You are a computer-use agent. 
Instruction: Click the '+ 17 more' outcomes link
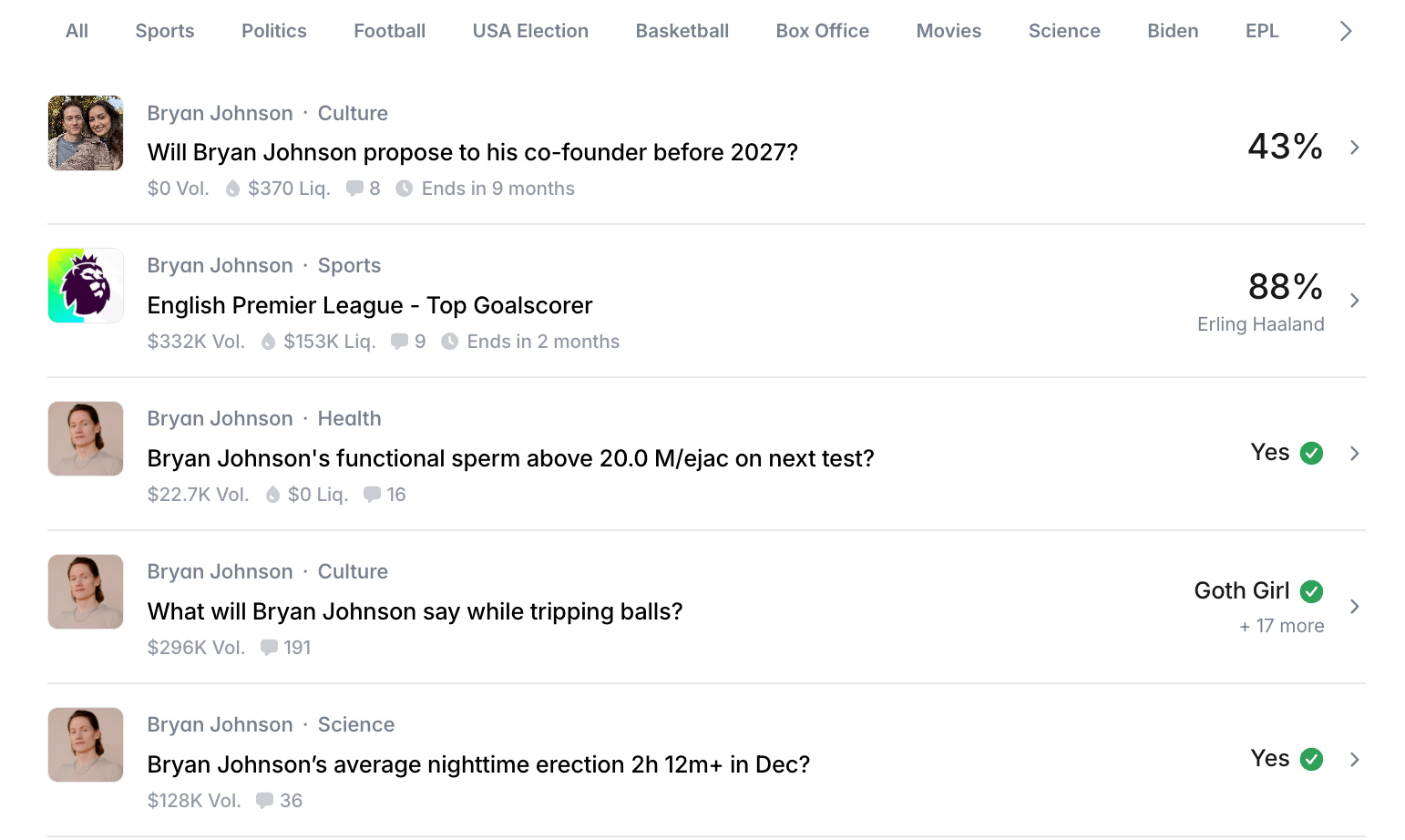(x=1281, y=626)
